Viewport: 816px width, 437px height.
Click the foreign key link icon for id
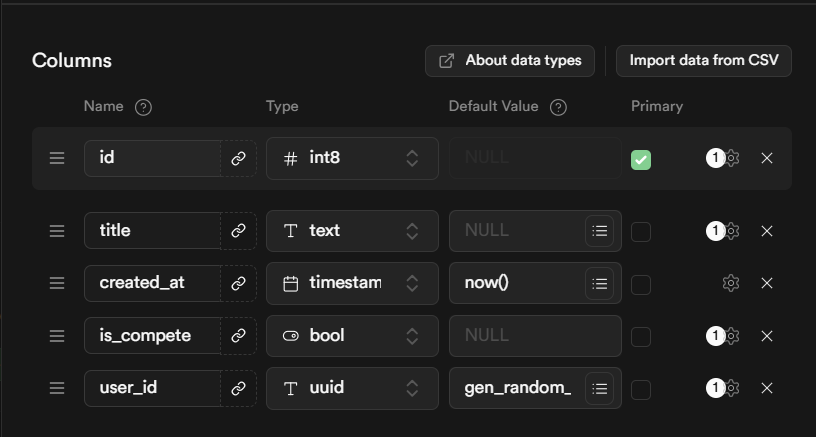238,158
